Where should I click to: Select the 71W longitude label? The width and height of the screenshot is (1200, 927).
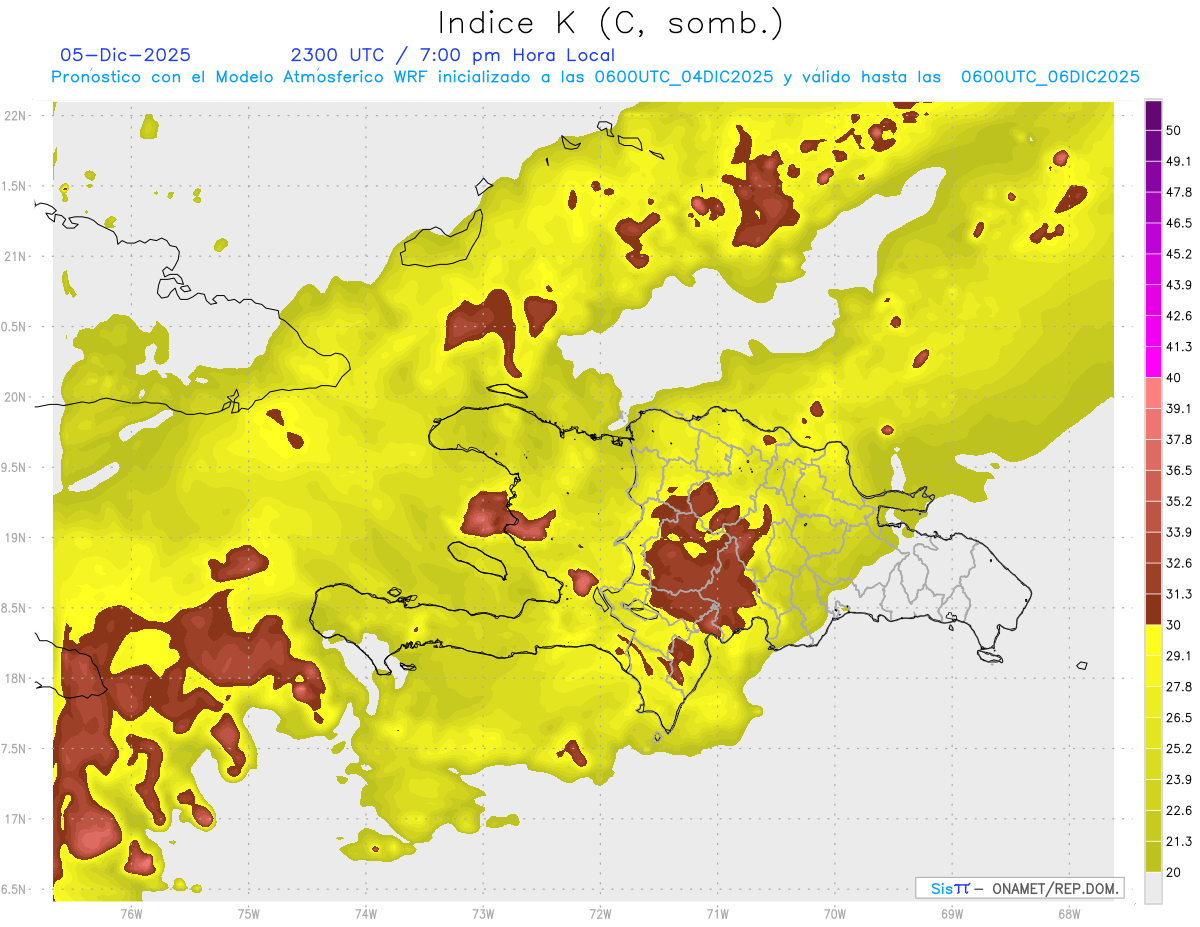click(x=717, y=913)
